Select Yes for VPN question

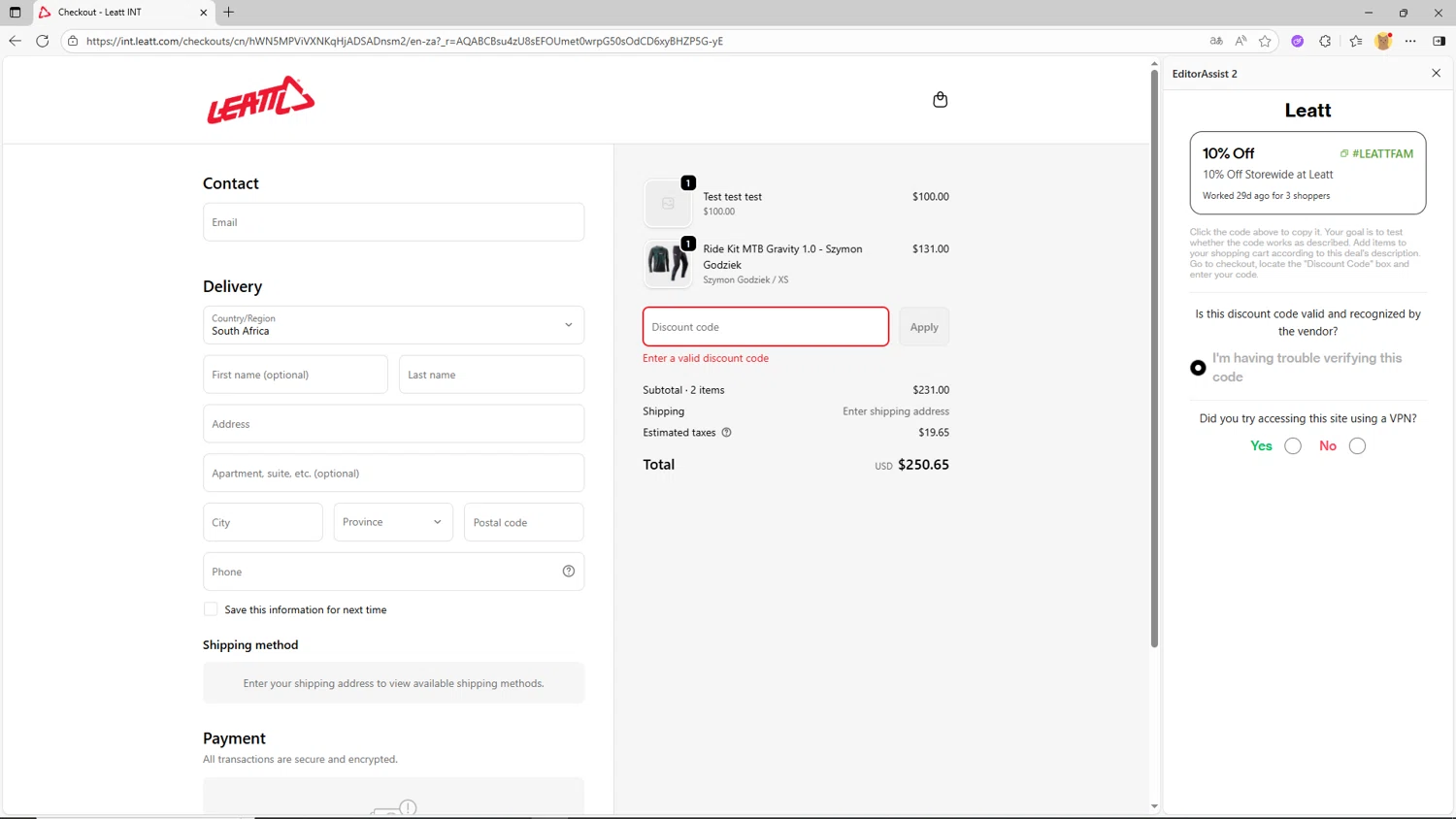coord(1293,446)
